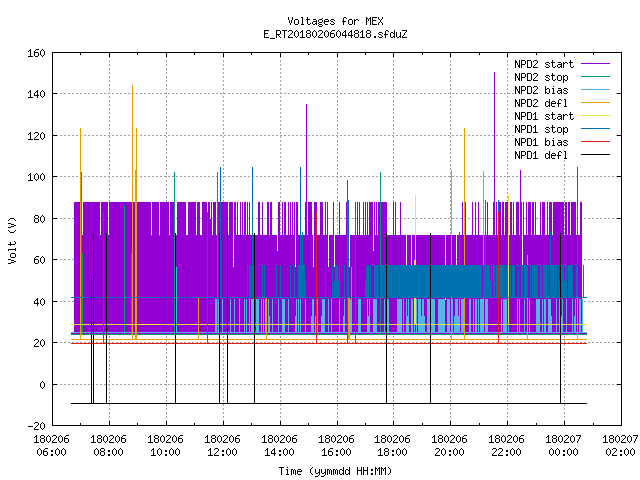Click the 180206 12:00 x-axis tick label
The width and height of the screenshot is (640, 480).
[222, 446]
